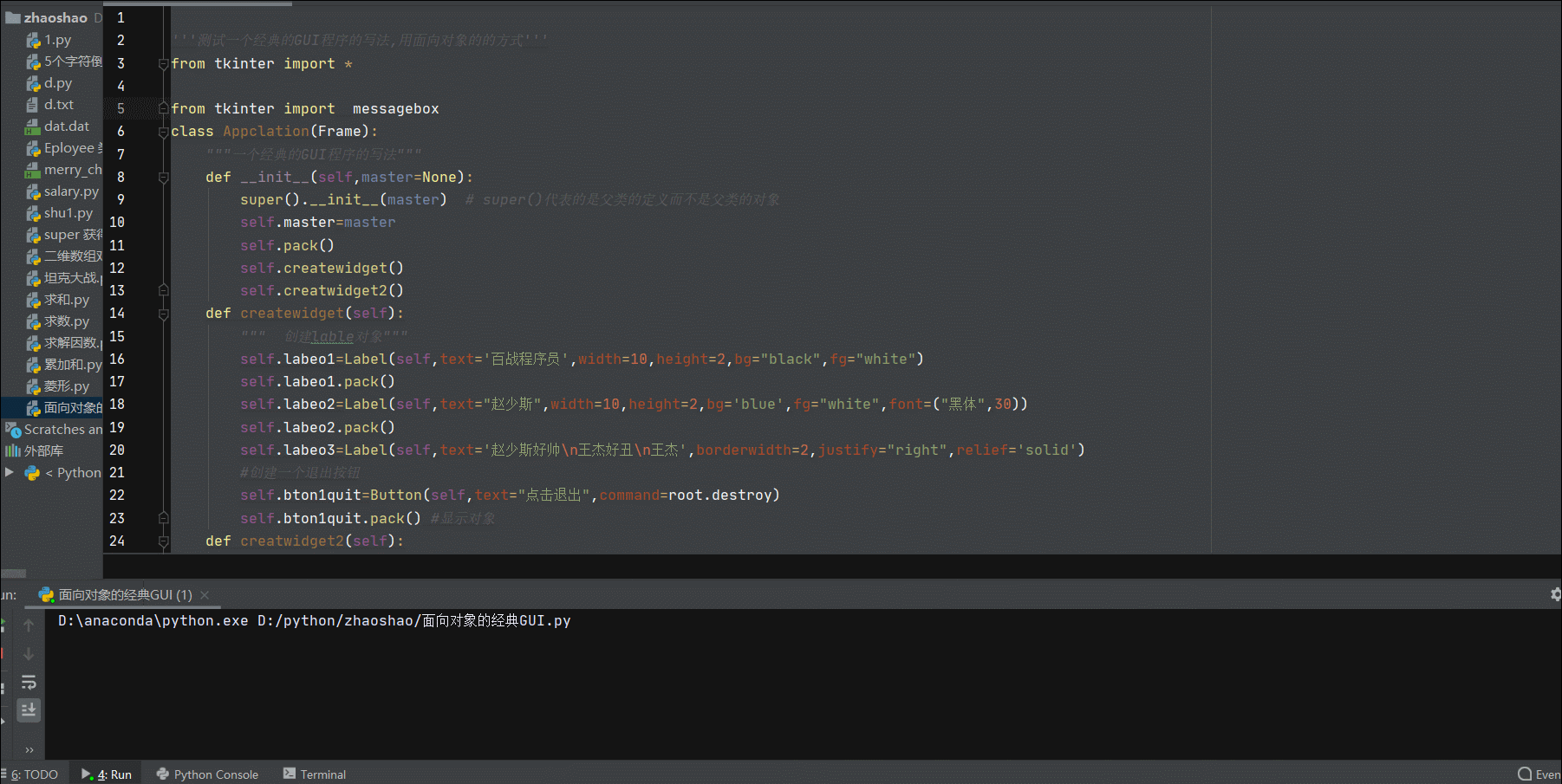Click the '百战程序员' string on line 16
Image resolution: width=1562 pixels, height=784 pixels.
[x=525, y=360]
